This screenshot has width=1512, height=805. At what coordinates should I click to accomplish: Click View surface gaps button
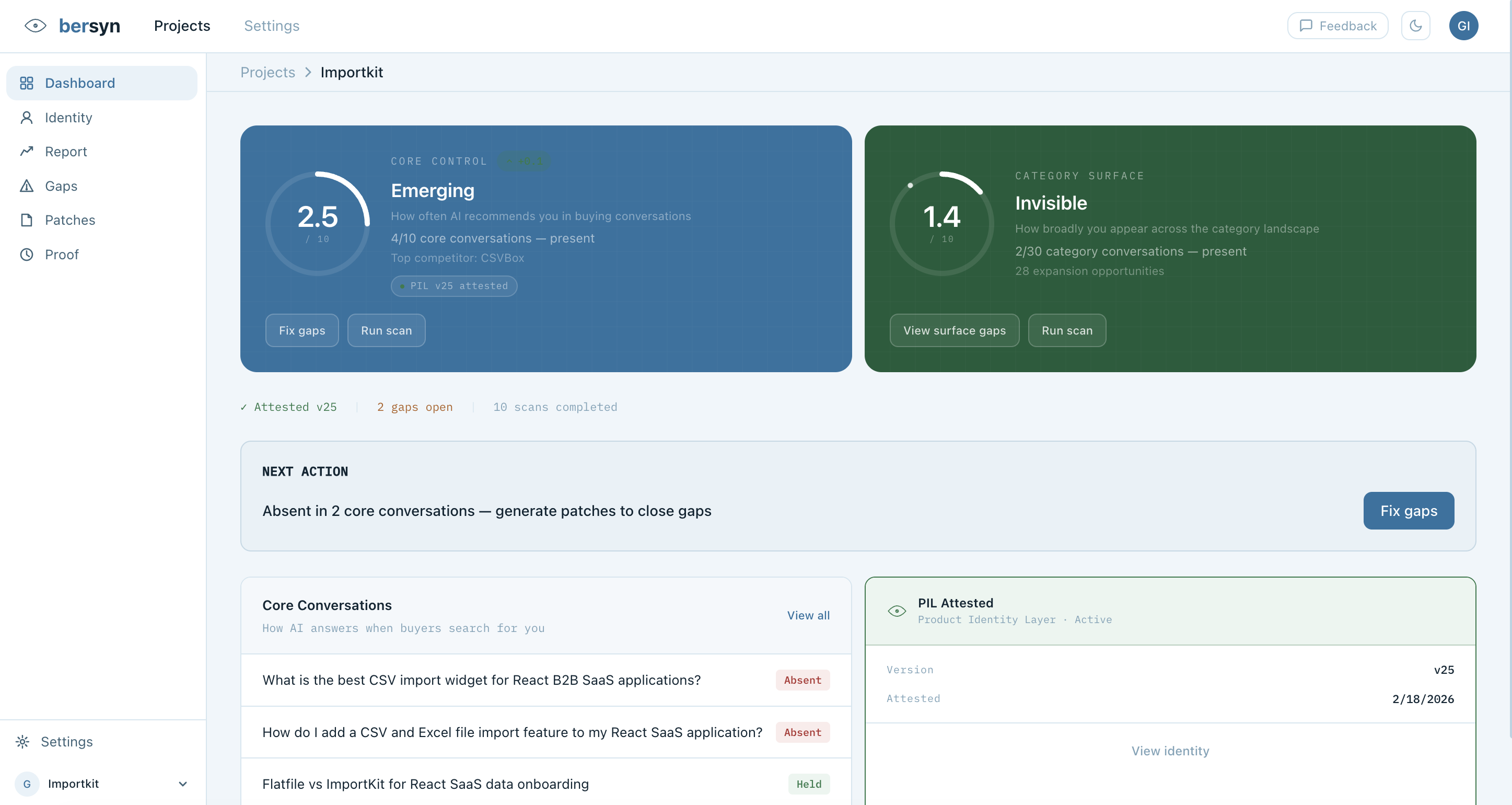(954, 330)
